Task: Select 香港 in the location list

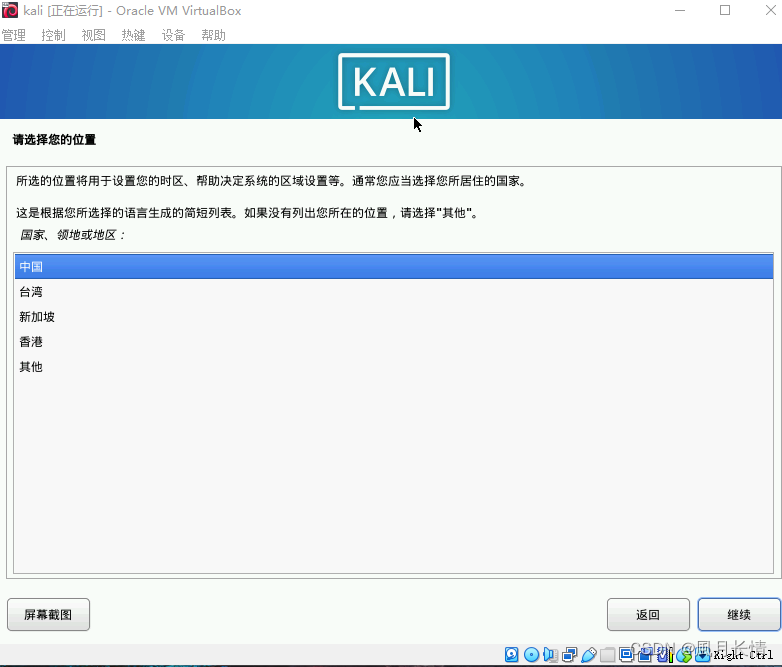Action: click(x=394, y=342)
